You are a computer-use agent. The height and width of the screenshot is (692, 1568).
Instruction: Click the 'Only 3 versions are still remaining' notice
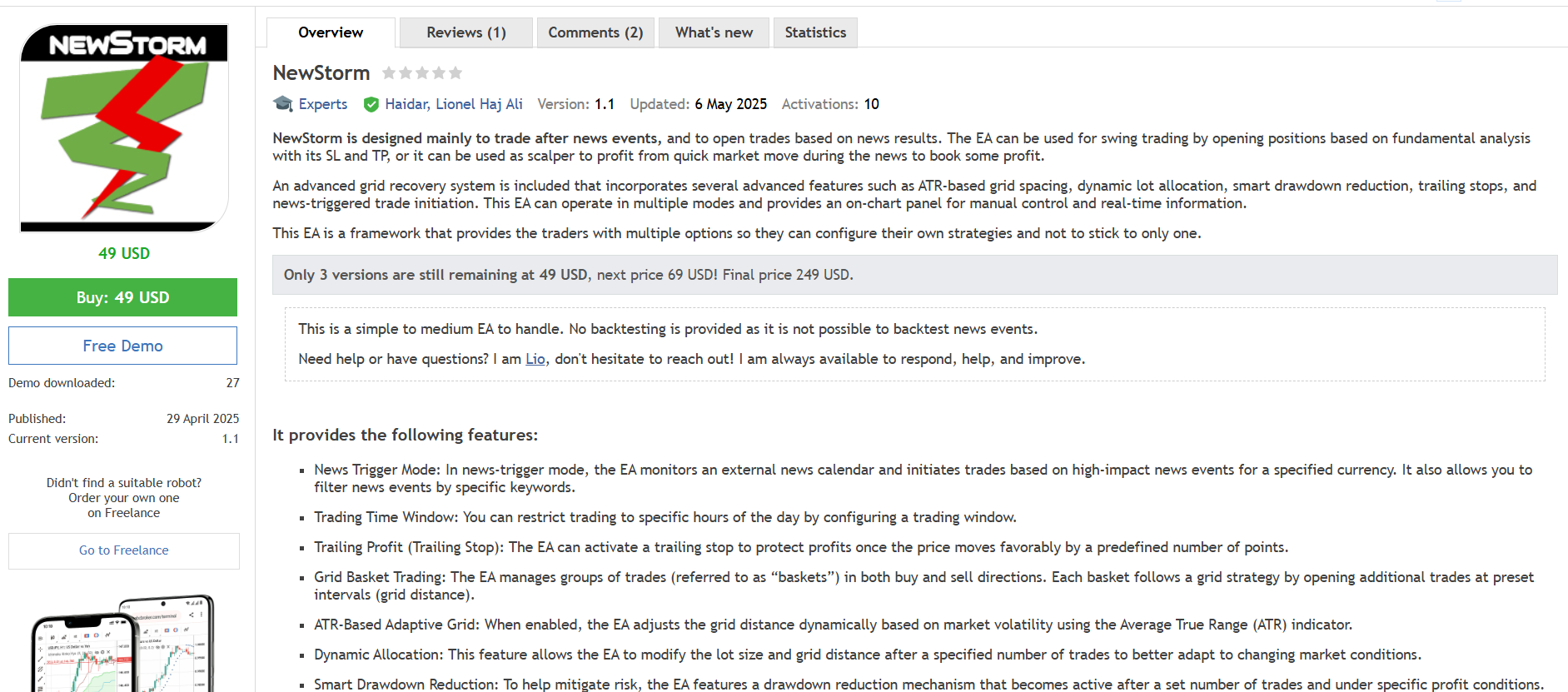click(914, 275)
